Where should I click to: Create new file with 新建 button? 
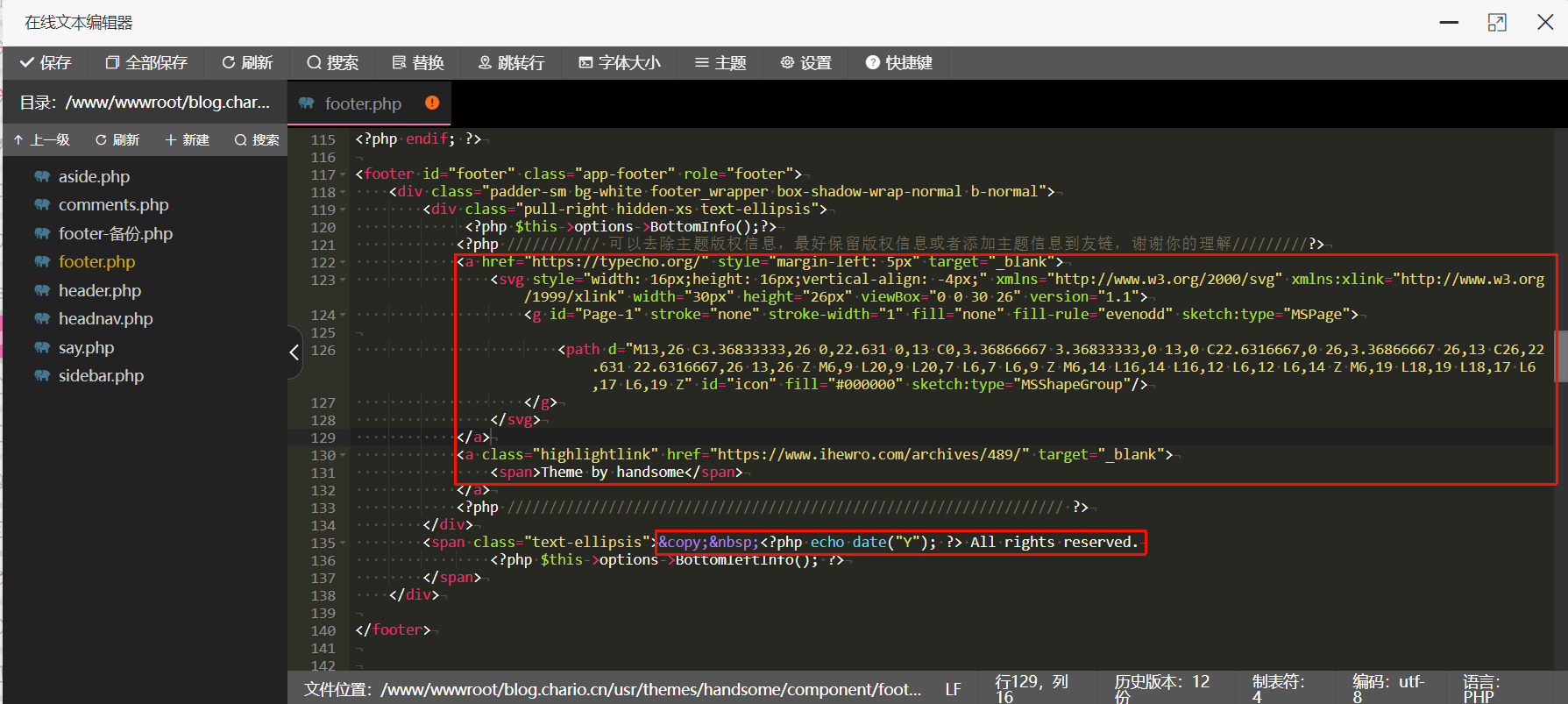[188, 140]
